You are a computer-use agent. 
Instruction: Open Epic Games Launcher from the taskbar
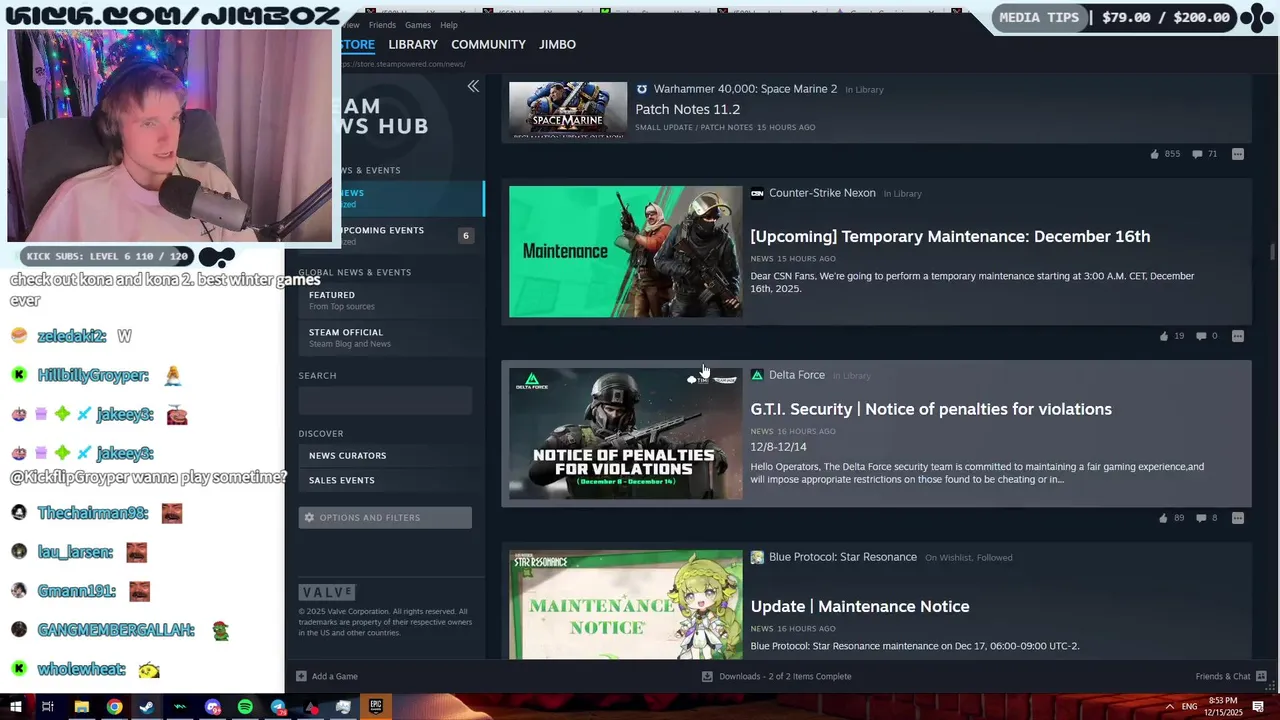(376, 707)
